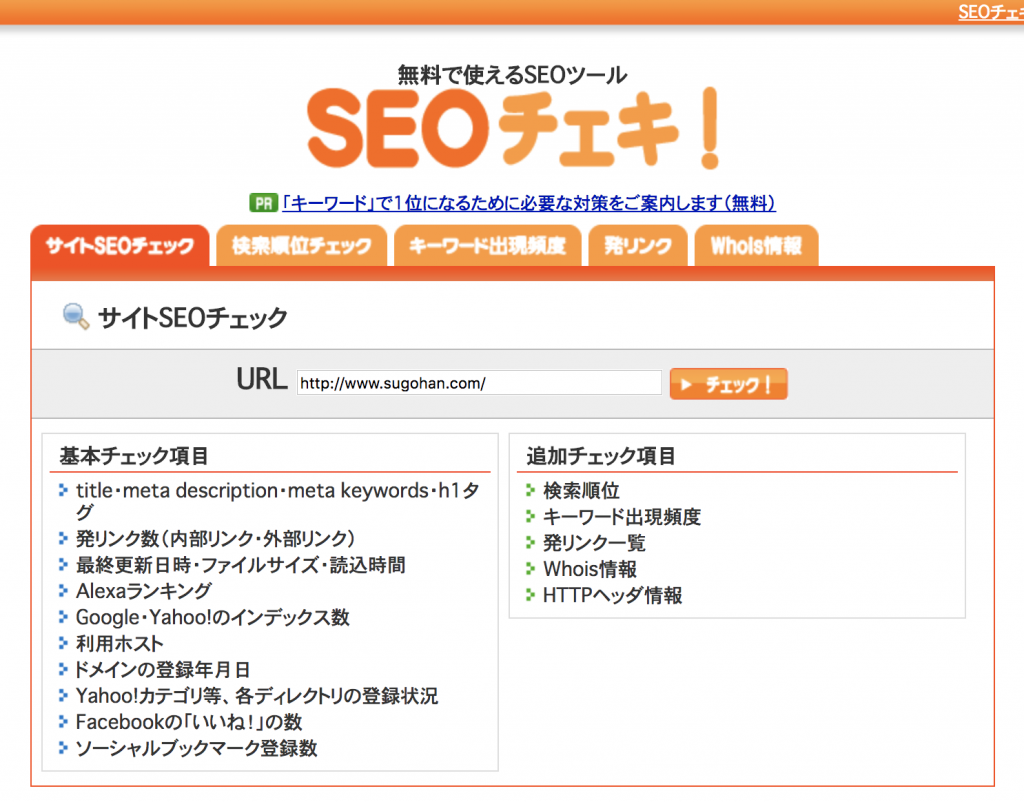
Task: Click the Alexaランキング item
Action: pos(144,591)
